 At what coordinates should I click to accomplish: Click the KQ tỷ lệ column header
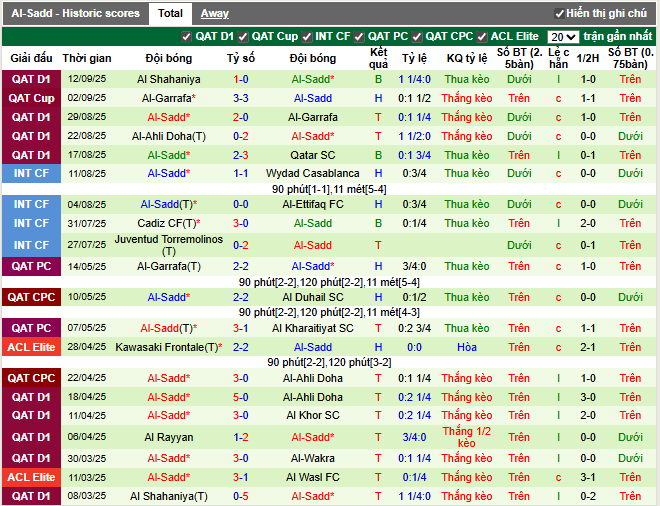[467, 58]
